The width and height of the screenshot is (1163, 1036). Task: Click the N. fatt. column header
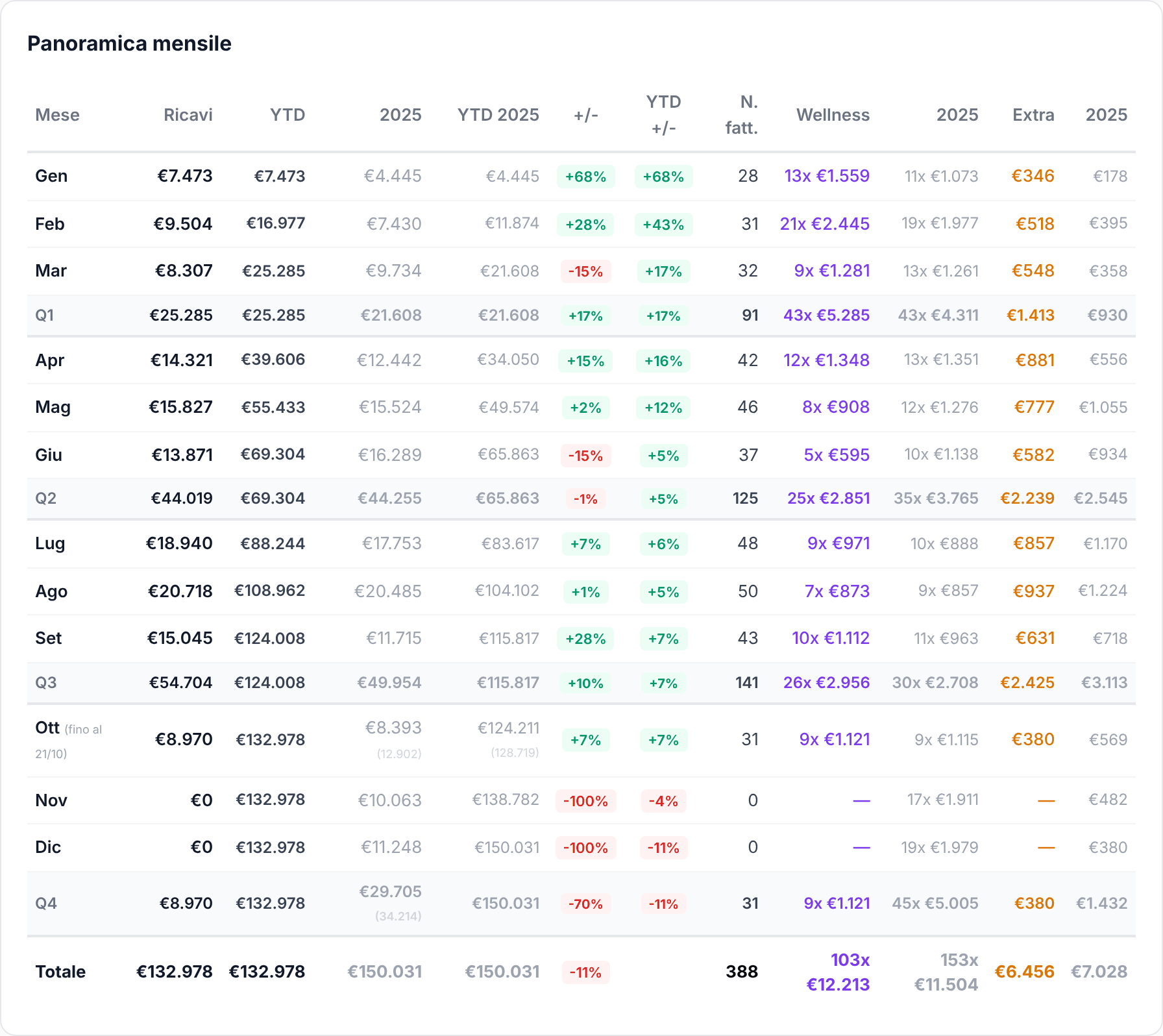[x=741, y=115]
